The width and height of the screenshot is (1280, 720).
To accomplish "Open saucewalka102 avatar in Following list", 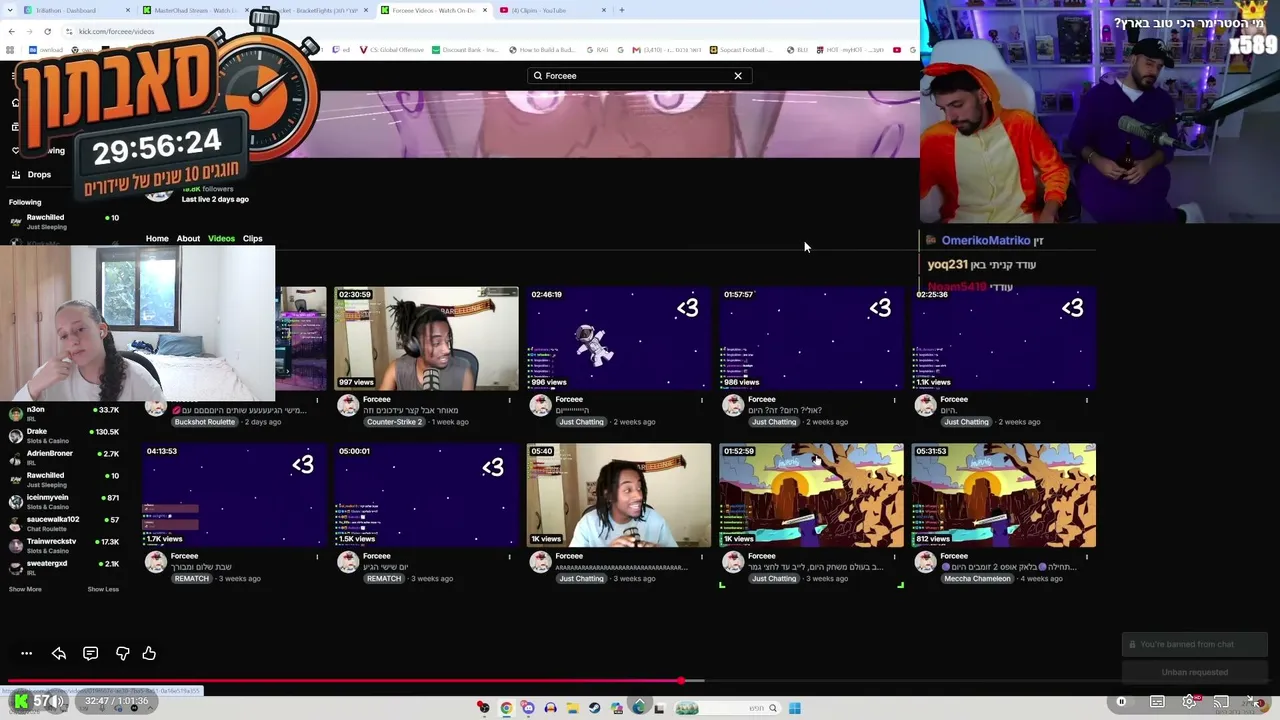I will point(15,524).
